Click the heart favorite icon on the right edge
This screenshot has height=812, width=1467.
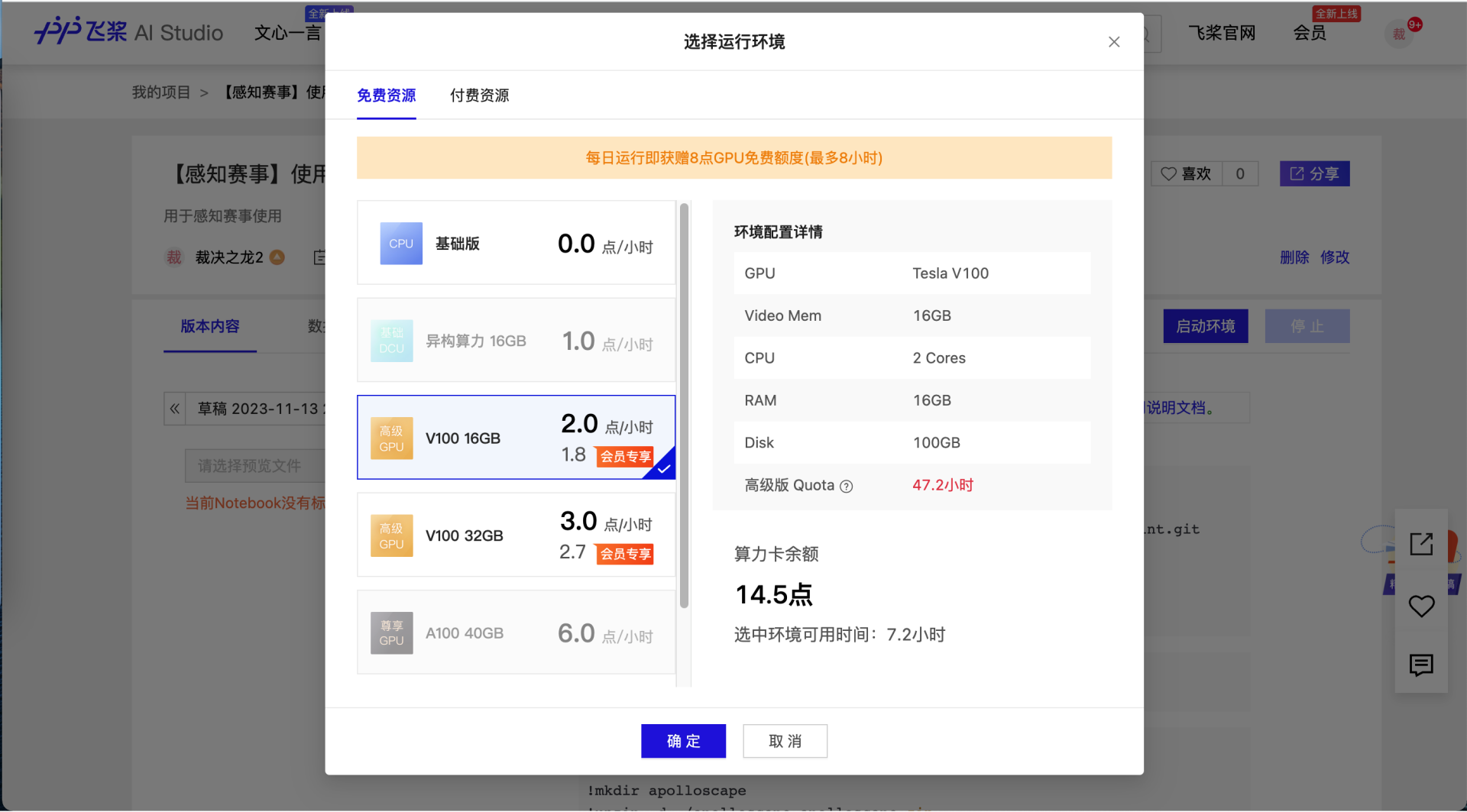pyautogui.click(x=1421, y=606)
